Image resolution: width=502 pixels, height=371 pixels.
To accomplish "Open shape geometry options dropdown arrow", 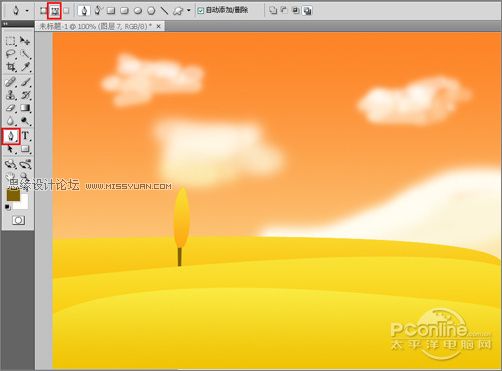I will [x=189, y=11].
